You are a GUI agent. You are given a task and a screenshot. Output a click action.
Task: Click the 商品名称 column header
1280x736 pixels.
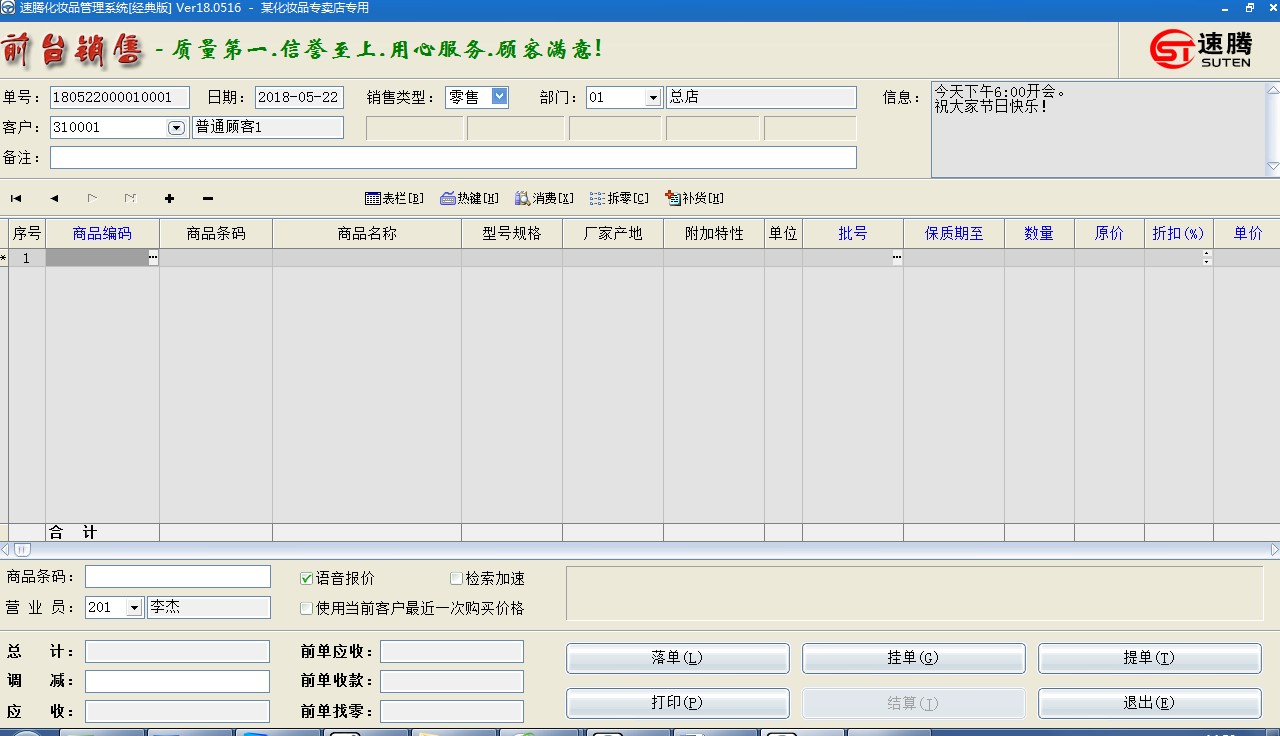coord(367,233)
